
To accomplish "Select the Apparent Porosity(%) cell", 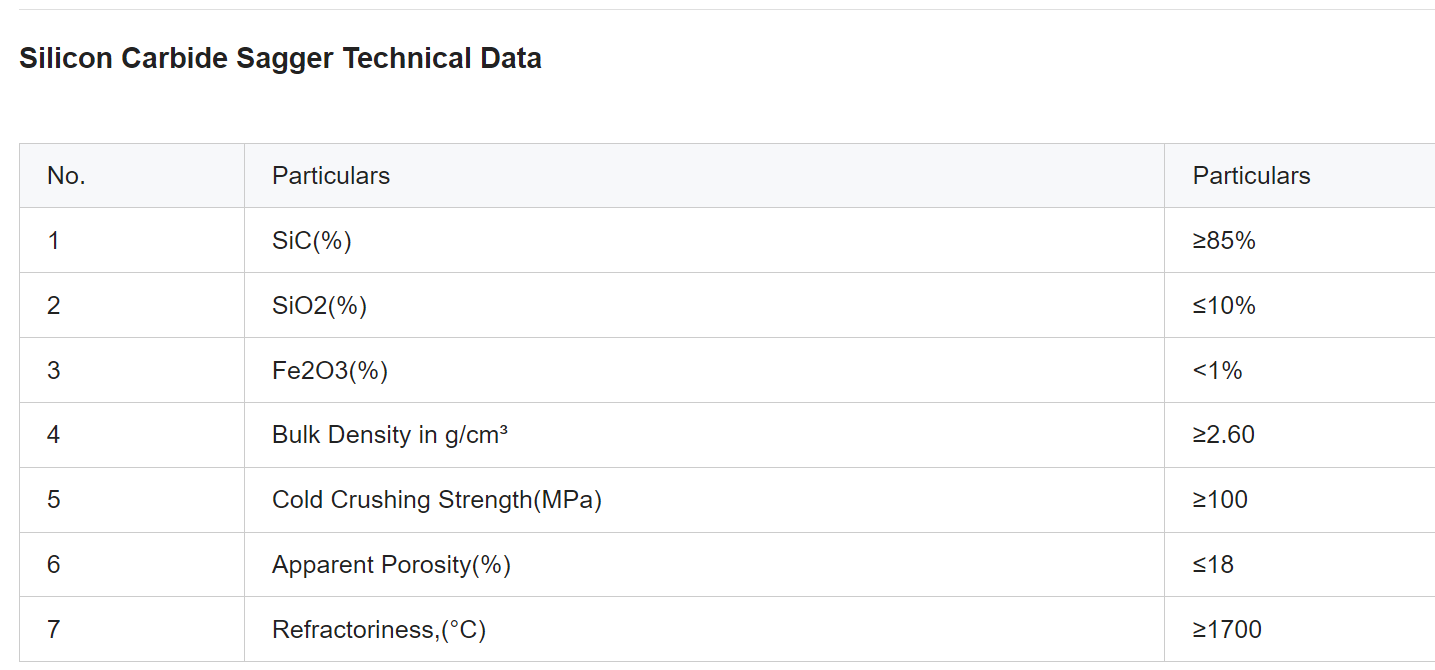I will [704, 565].
